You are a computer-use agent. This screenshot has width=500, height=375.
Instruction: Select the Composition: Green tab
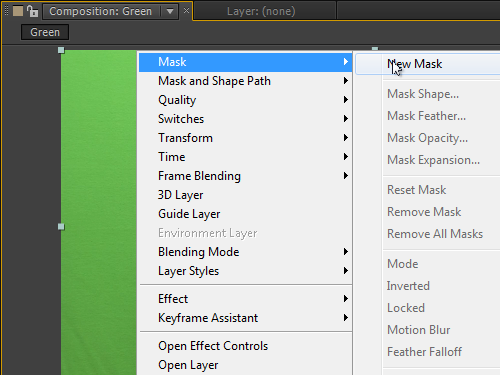pos(100,11)
